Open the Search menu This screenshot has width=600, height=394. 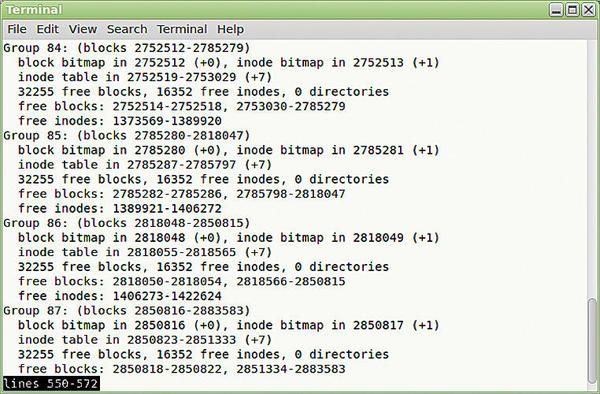point(127,29)
